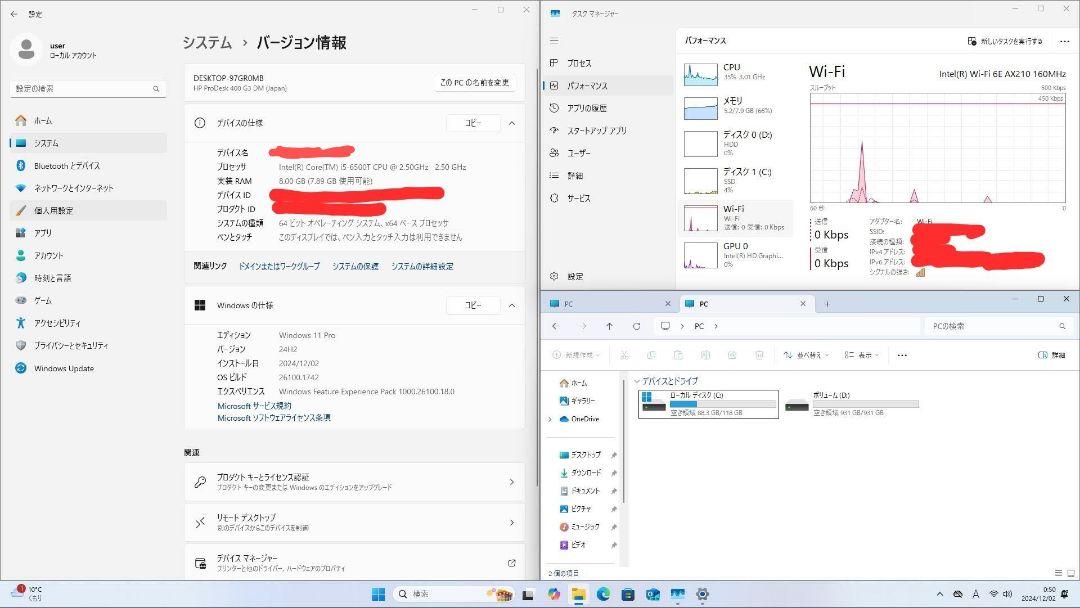Open Windows Update in Settings

pyautogui.click(x=88, y=368)
